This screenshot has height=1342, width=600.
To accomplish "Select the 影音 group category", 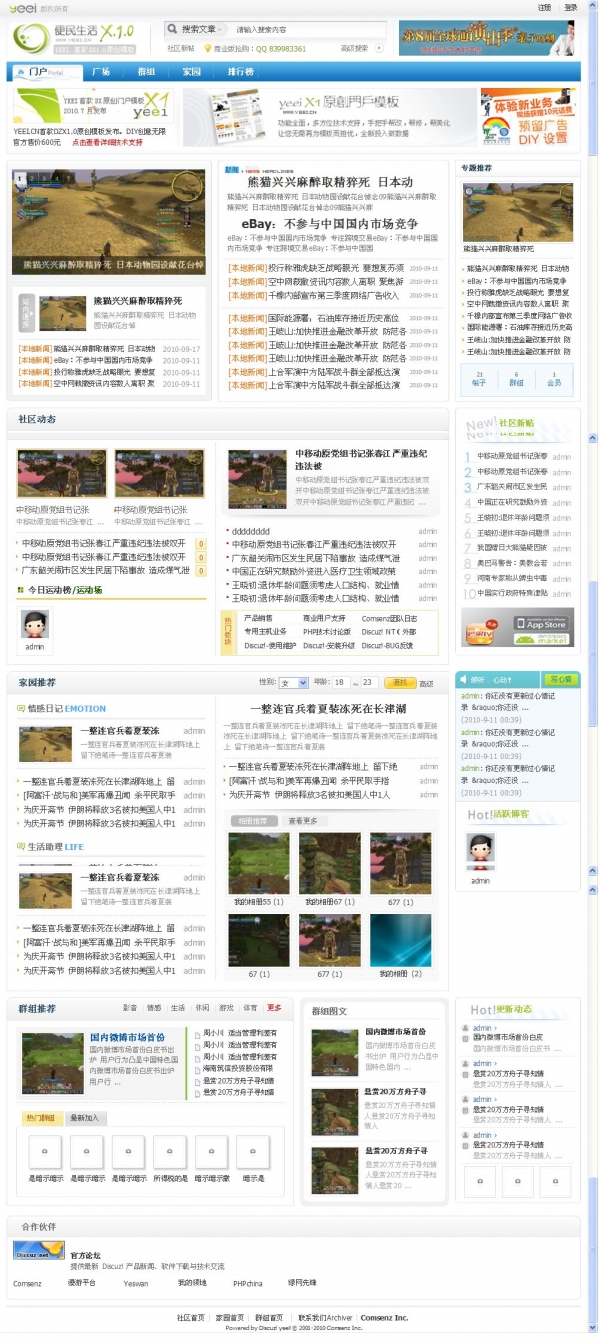I will (x=130, y=1008).
